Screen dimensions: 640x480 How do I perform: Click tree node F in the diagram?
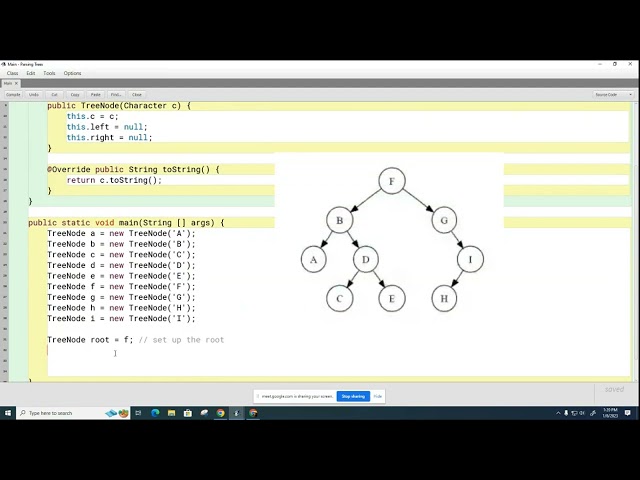click(x=392, y=181)
